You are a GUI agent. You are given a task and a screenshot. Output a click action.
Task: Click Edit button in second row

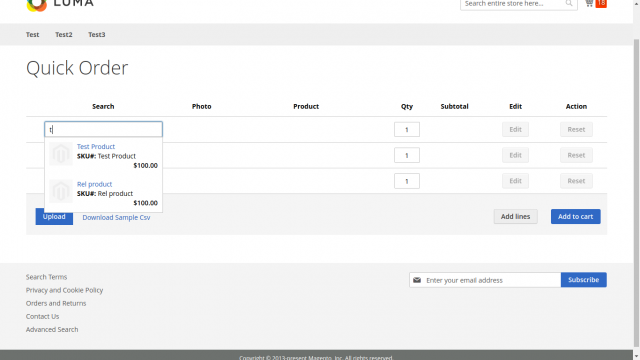[516, 155]
